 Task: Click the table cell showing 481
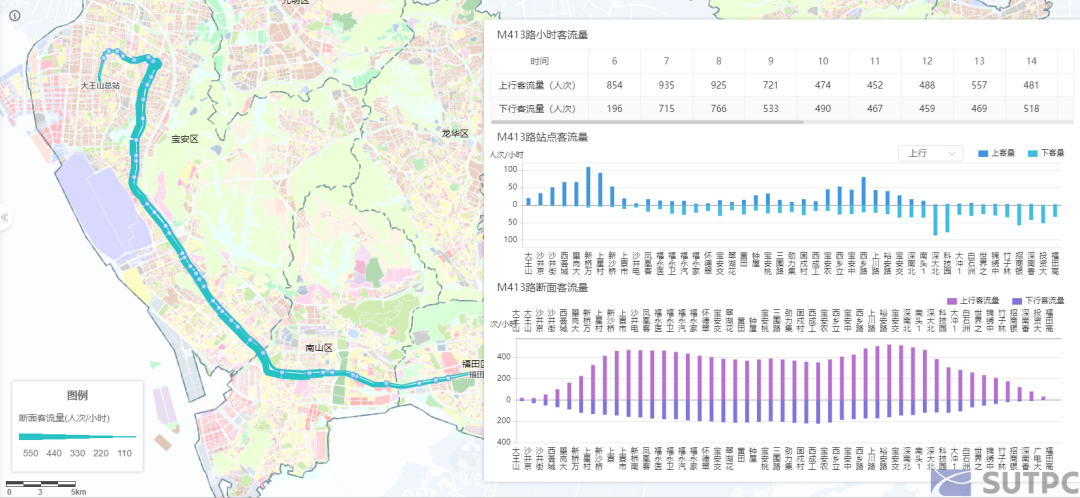coord(1031,85)
